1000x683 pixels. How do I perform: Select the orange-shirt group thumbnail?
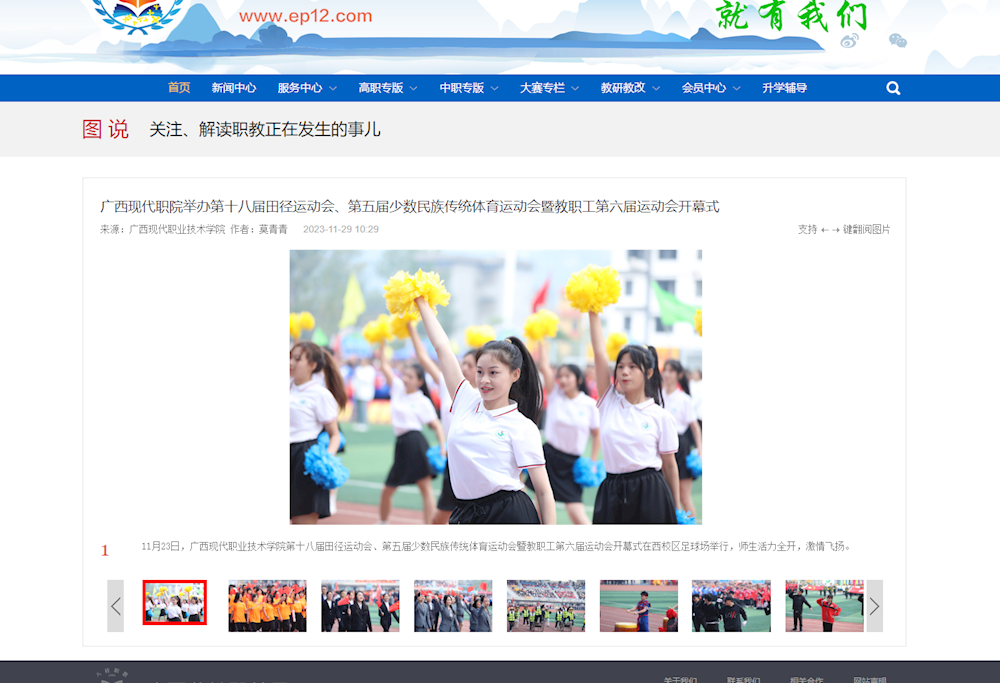coord(267,606)
